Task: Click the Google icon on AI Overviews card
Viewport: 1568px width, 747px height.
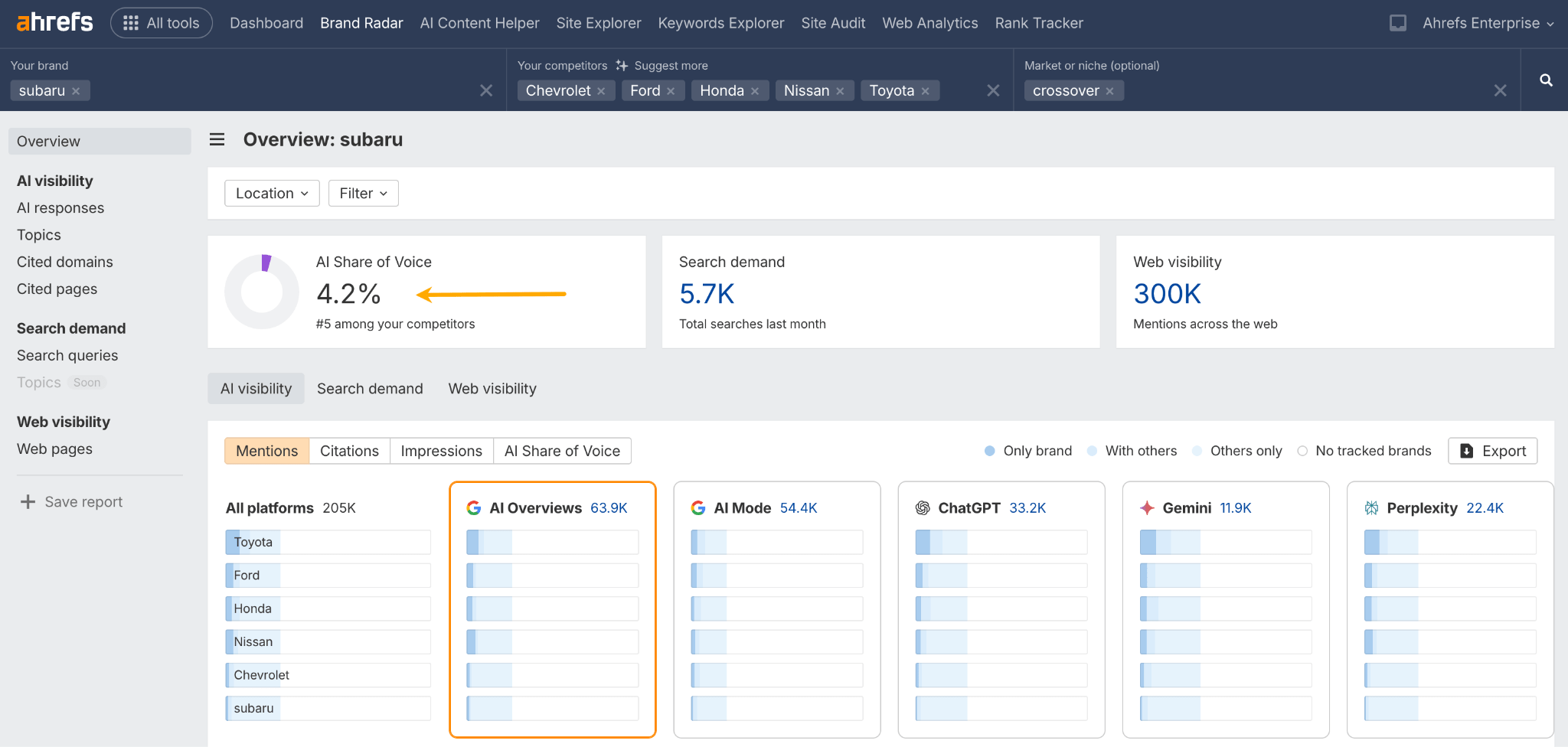Action: pos(473,507)
